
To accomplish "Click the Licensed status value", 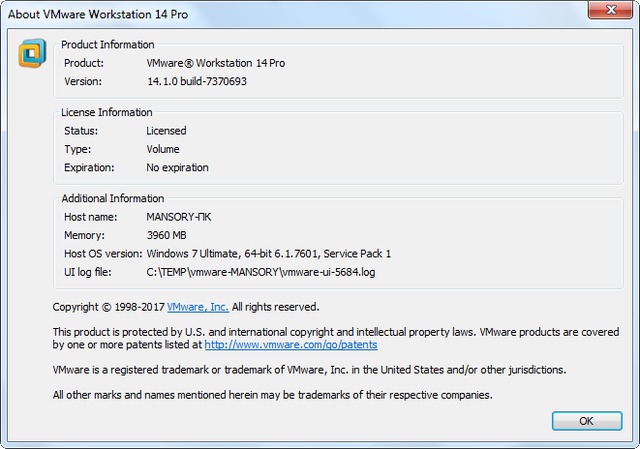I will (x=166, y=131).
